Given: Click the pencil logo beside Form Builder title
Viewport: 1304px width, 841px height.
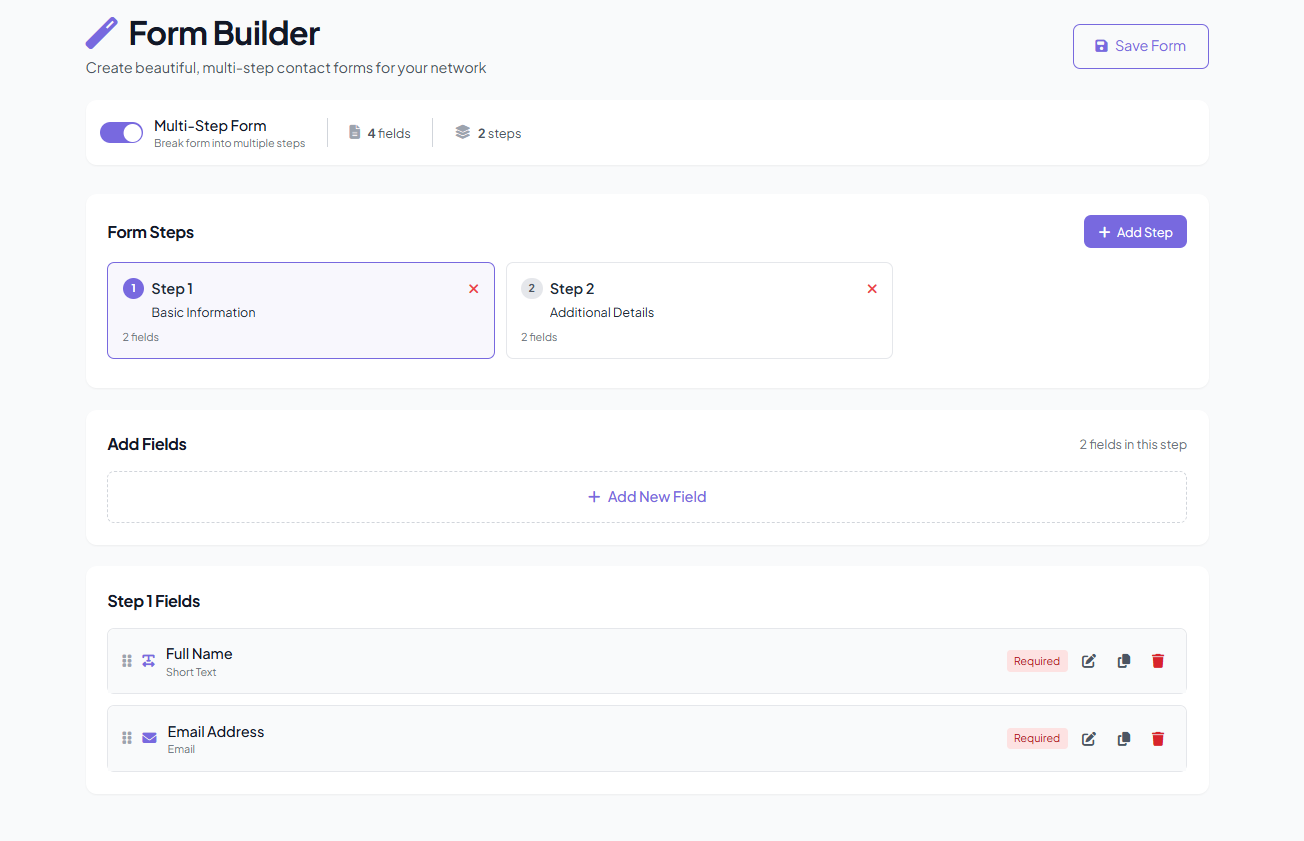Looking at the screenshot, I should (x=100, y=32).
